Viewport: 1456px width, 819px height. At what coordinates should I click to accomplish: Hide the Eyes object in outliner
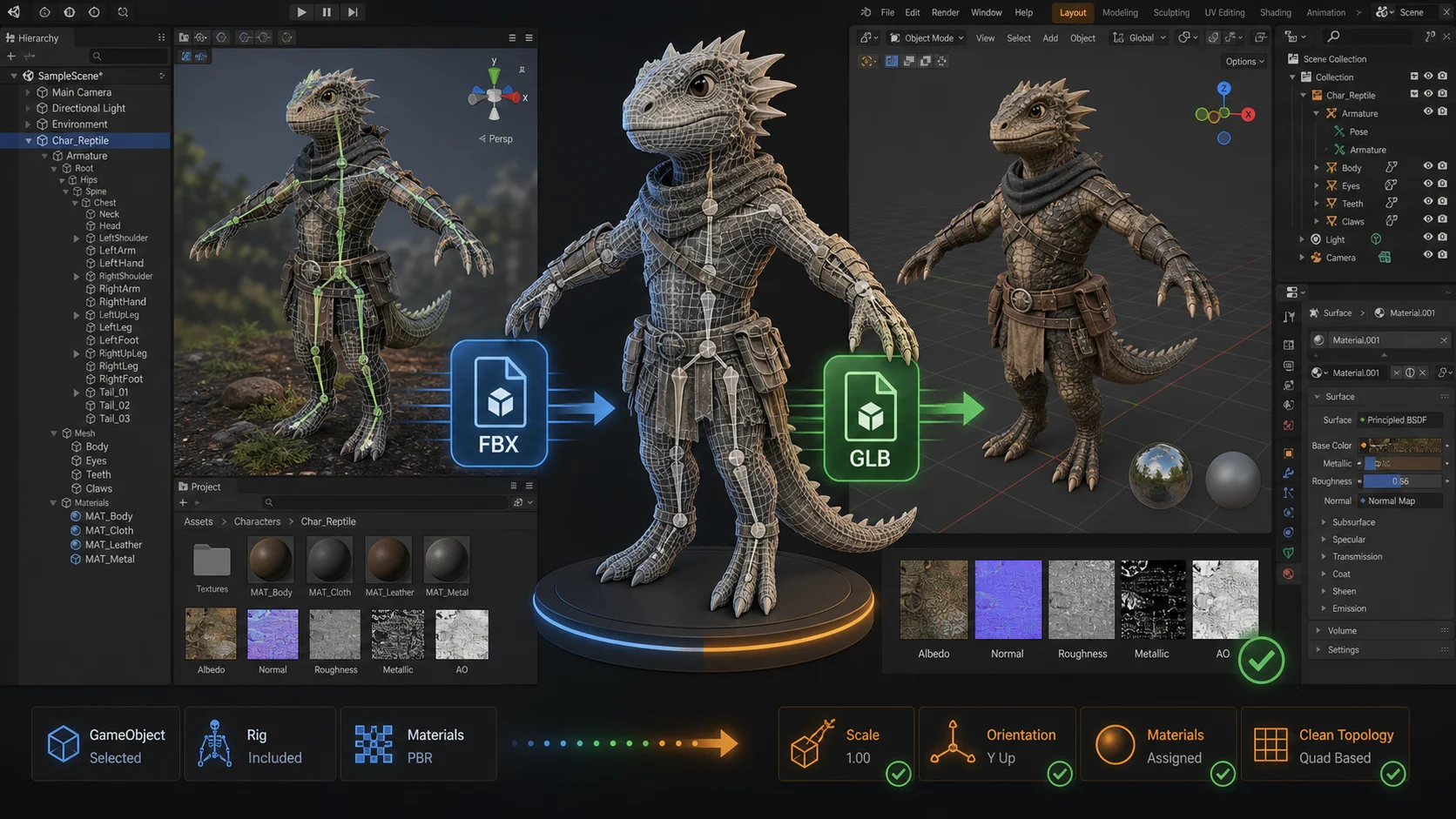(1428, 184)
